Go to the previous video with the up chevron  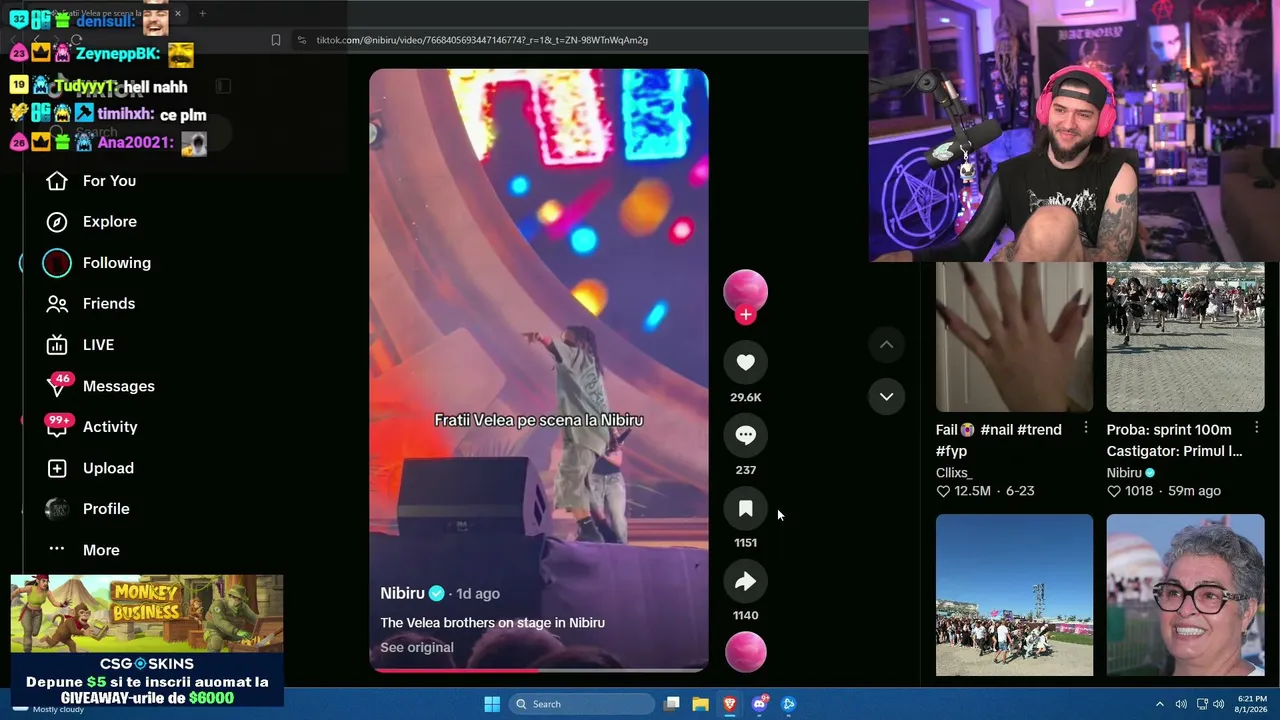886,345
